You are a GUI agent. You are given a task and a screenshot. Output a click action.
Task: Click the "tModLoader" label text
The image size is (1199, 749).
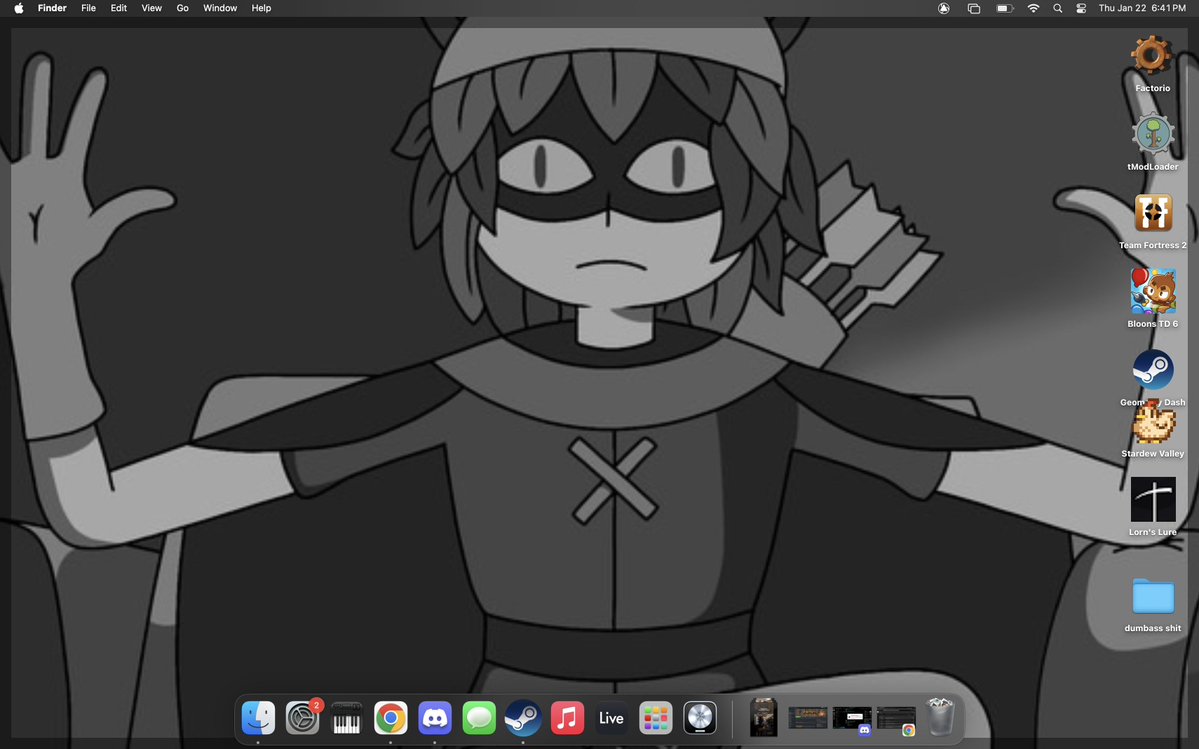click(x=1152, y=167)
